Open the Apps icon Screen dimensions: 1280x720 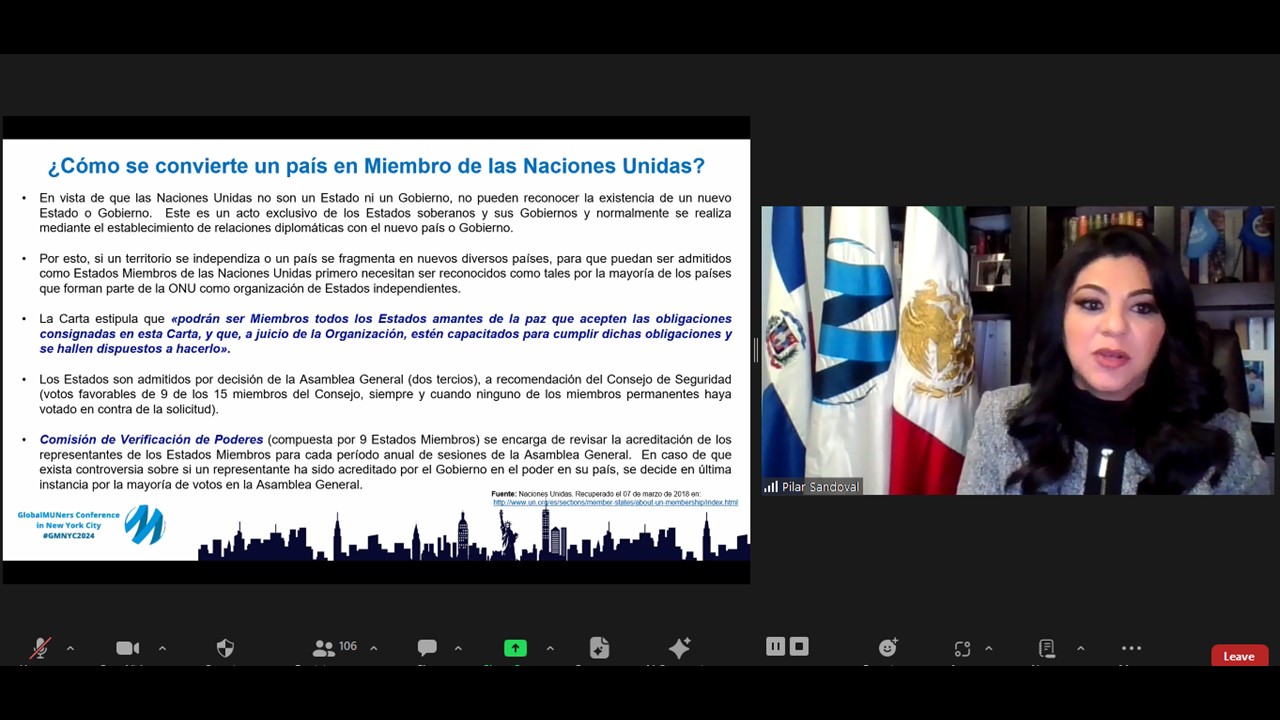[x=962, y=648]
